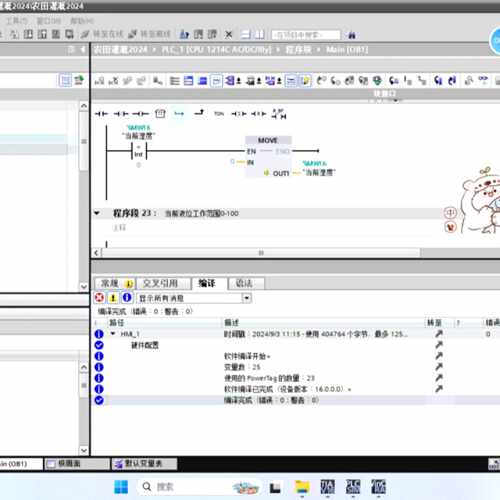500x500 pixels.
Task: Click the horizontal scrollbar of ladder editor
Action: [261, 253]
